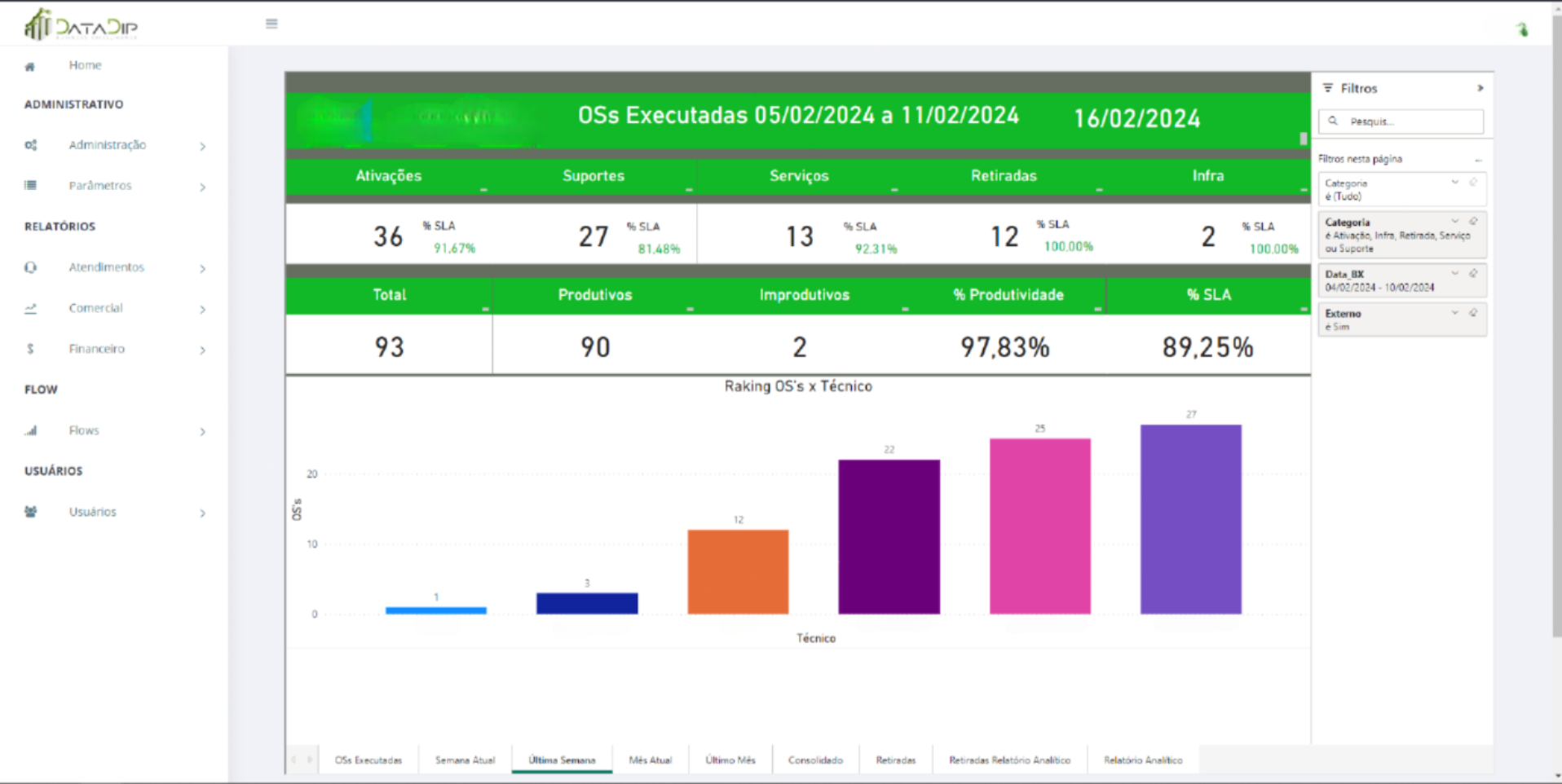Expand the Usuários menu chevron
Image resolution: width=1562 pixels, height=784 pixels.
[x=202, y=513]
